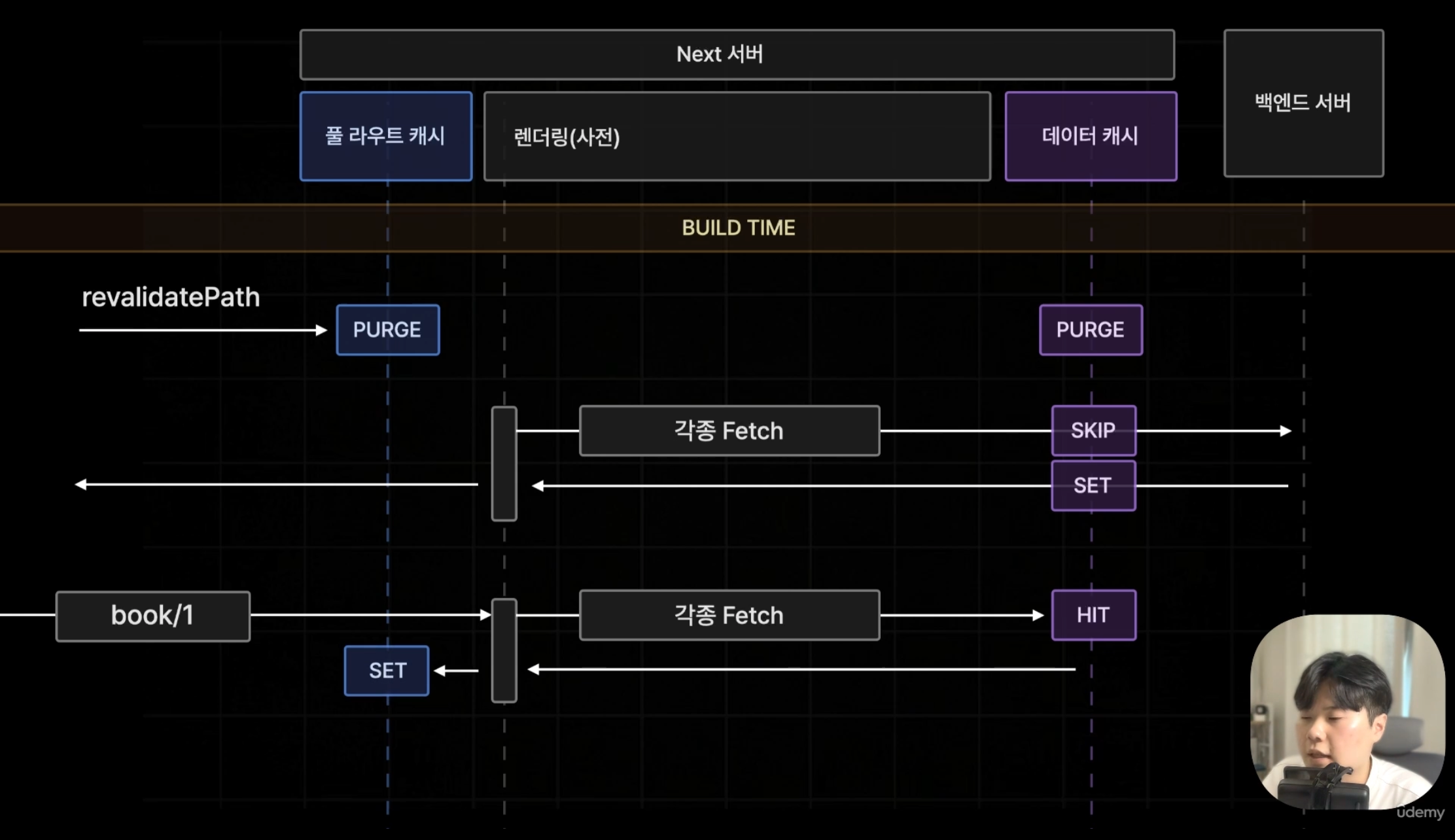Viewport: 1455px width, 840px height.
Task: Select the upper 각종 Fetch box
Action: pyautogui.click(x=729, y=430)
